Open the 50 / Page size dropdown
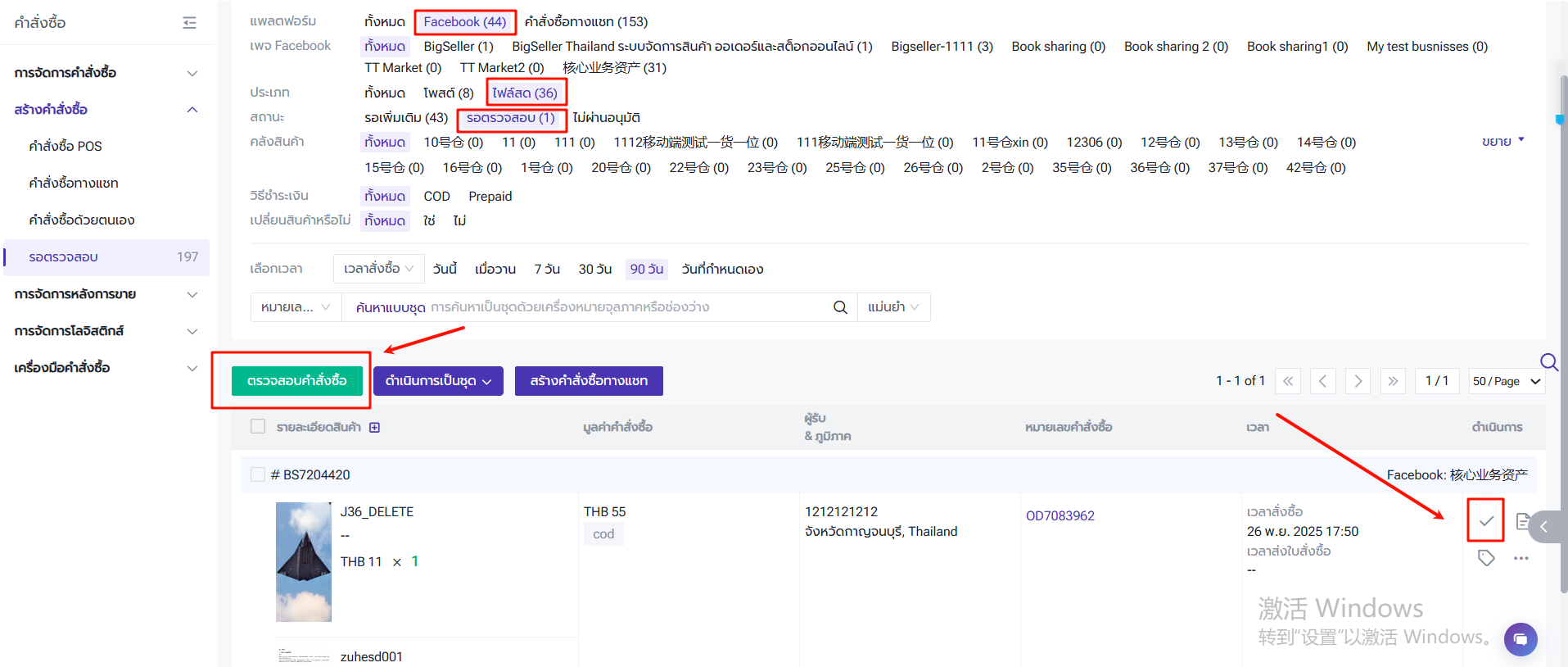Screen dimensions: 1568x667 1506,381
